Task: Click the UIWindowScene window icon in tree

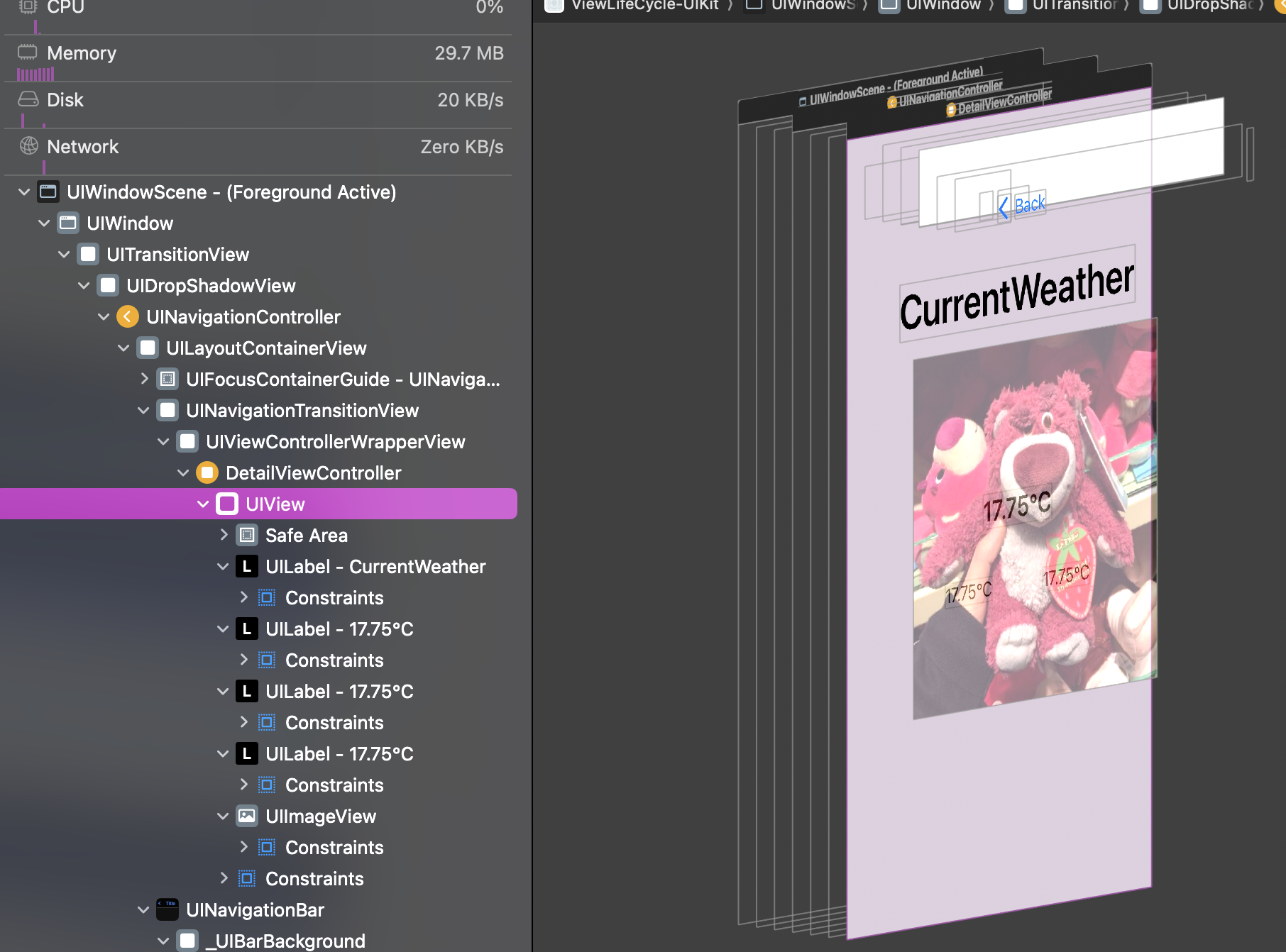Action: (x=48, y=192)
